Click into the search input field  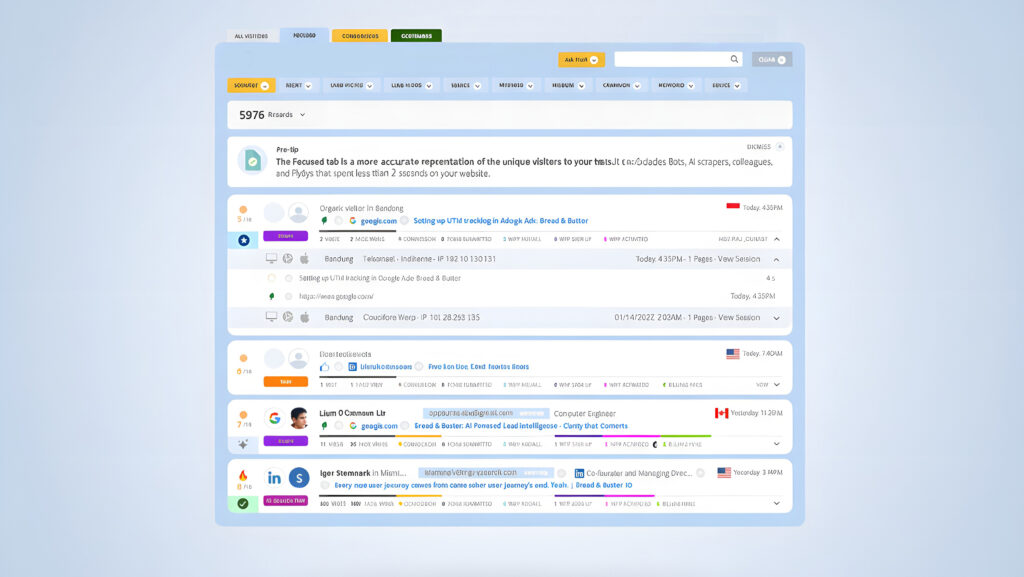click(x=670, y=60)
